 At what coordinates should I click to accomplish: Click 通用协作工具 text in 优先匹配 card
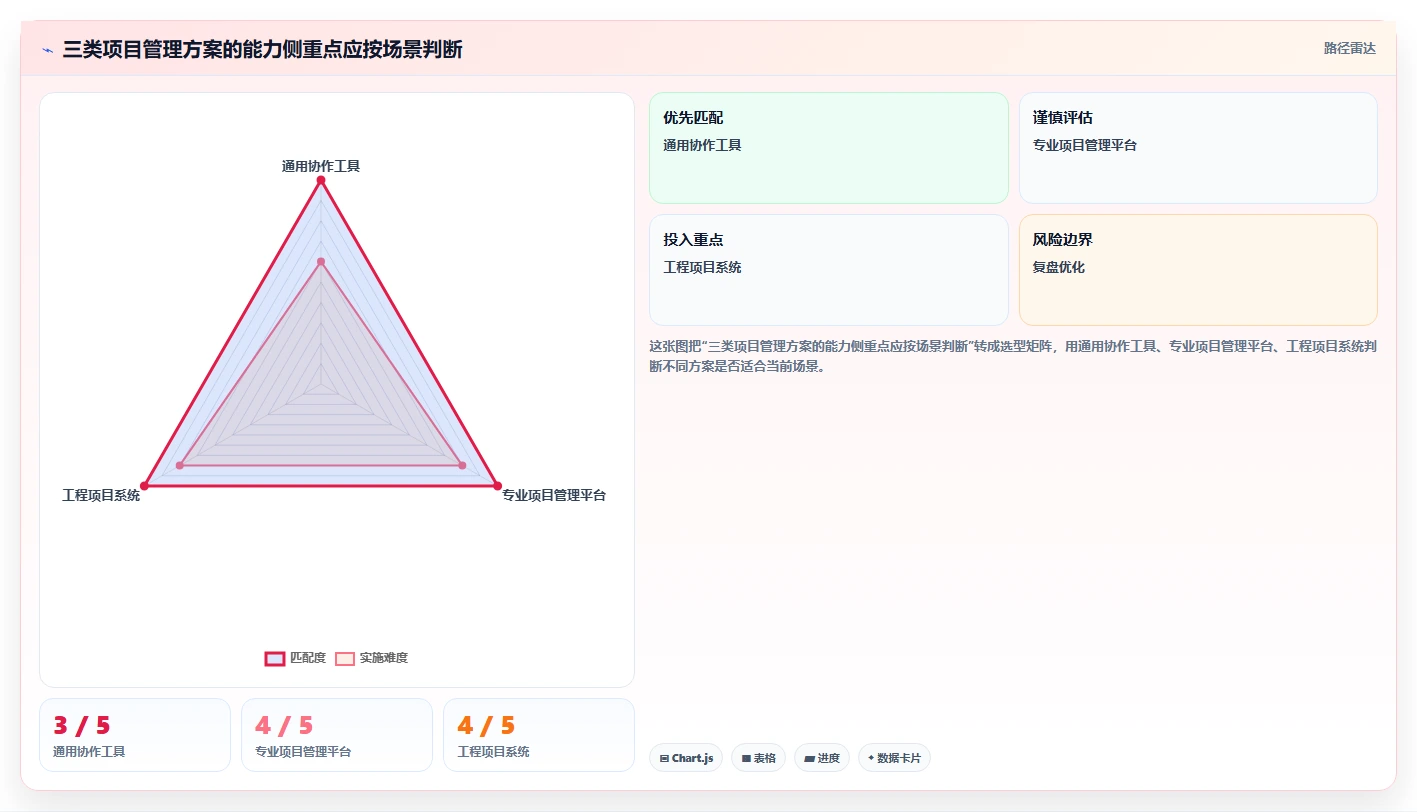click(703, 145)
